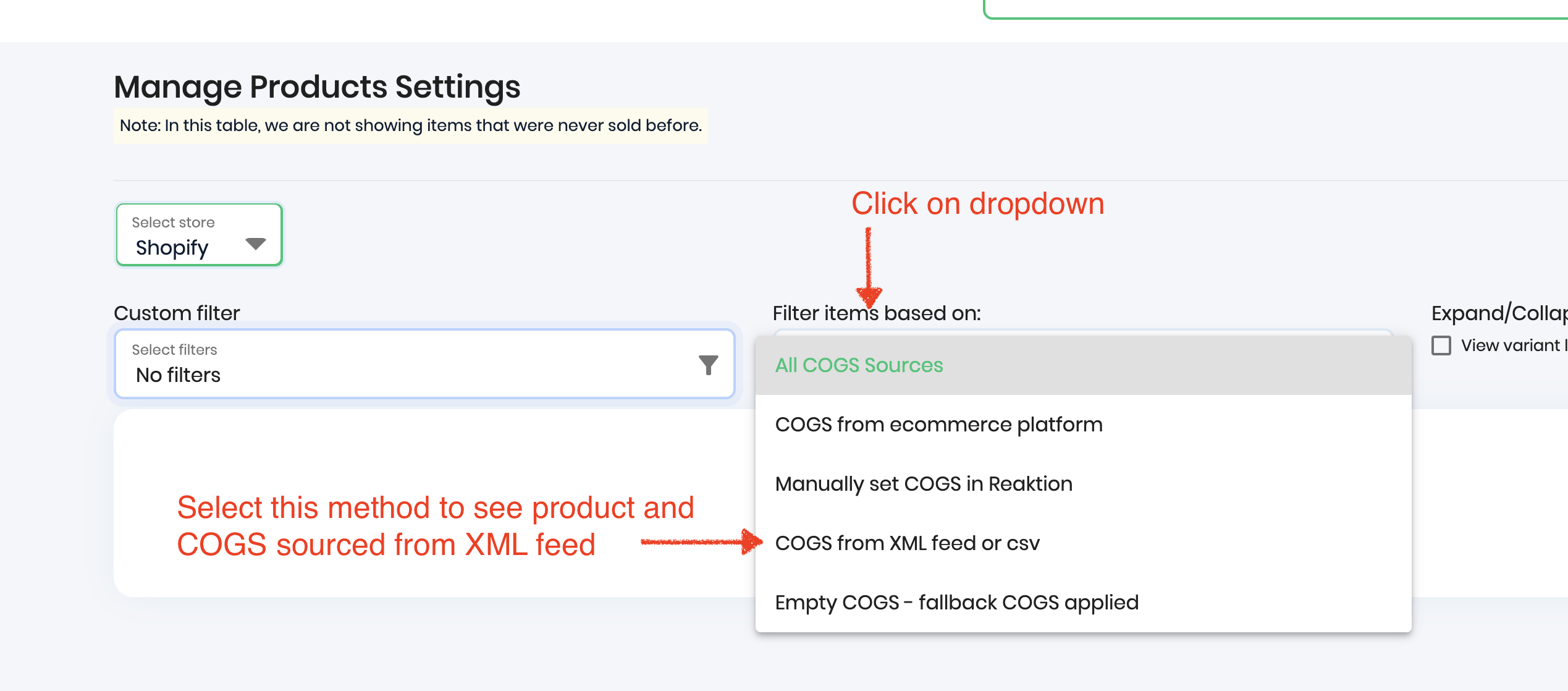The height and width of the screenshot is (691, 1568).
Task: Click the Shopify dropdown arrow
Action: (x=255, y=244)
